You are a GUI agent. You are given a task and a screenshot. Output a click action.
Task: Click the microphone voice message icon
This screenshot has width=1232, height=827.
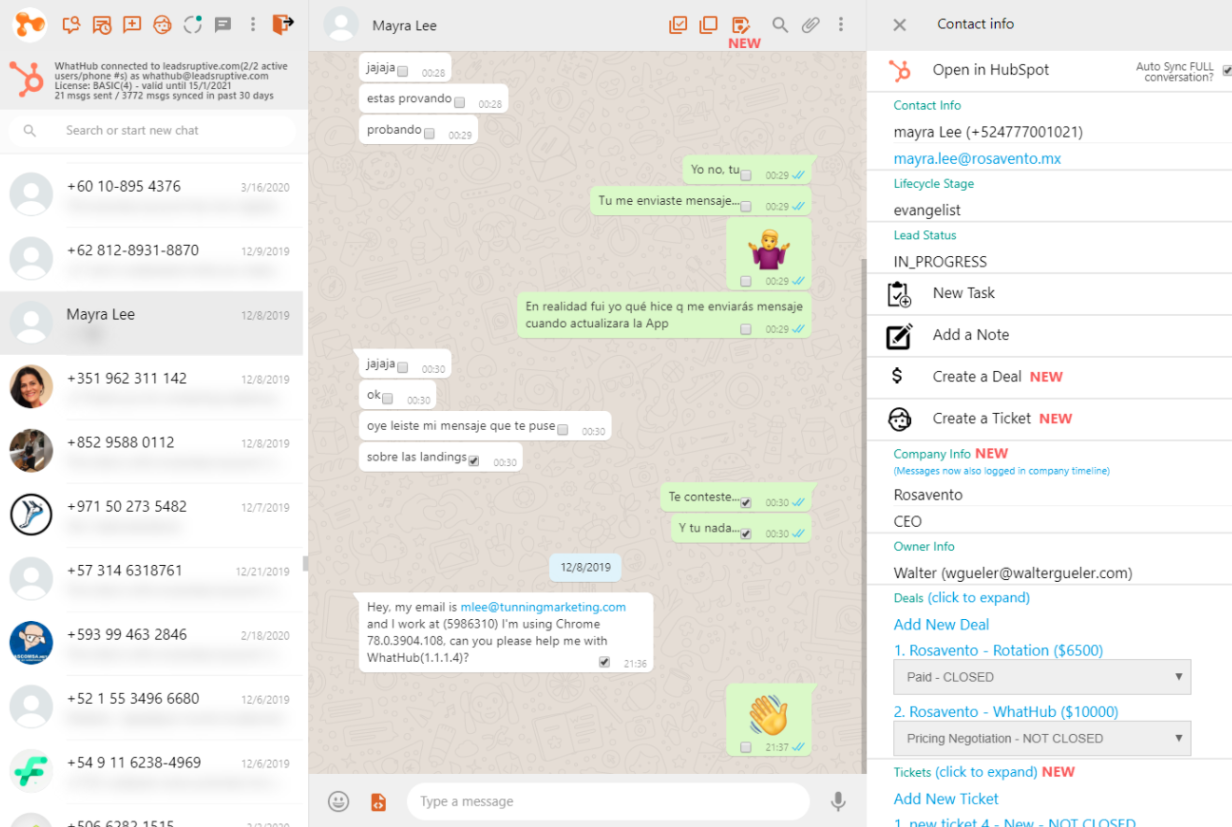pos(838,801)
